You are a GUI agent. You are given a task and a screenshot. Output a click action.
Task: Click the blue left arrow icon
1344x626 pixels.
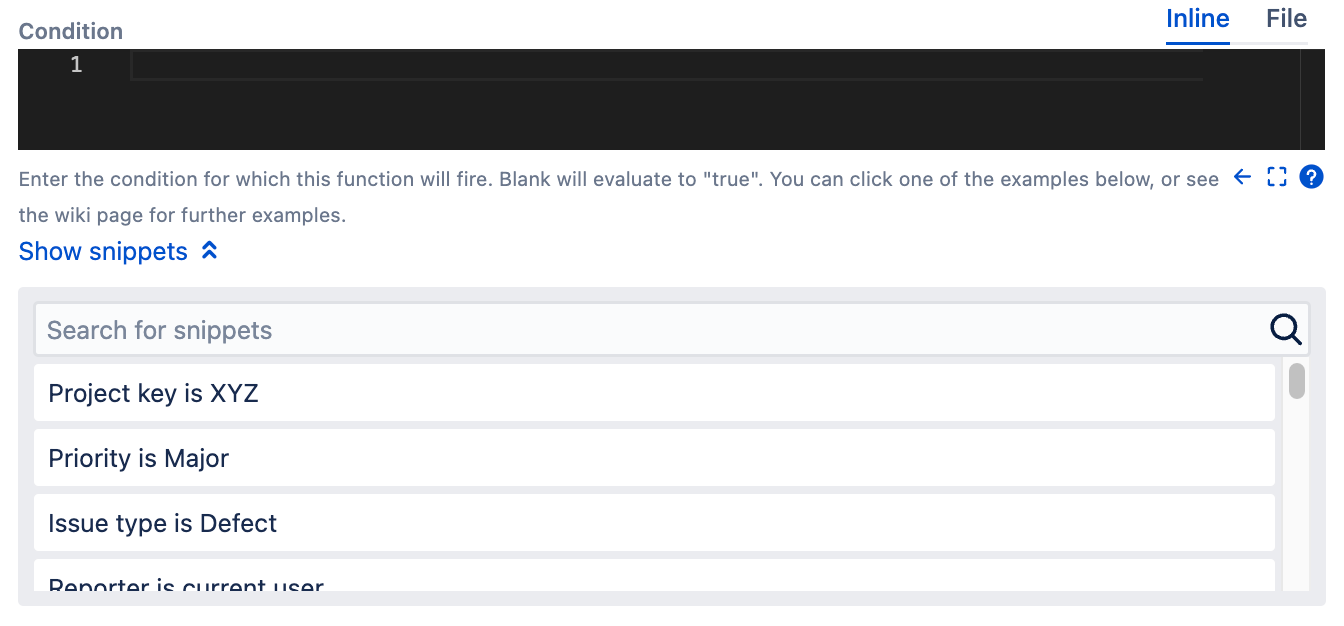(x=1242, y=178)
